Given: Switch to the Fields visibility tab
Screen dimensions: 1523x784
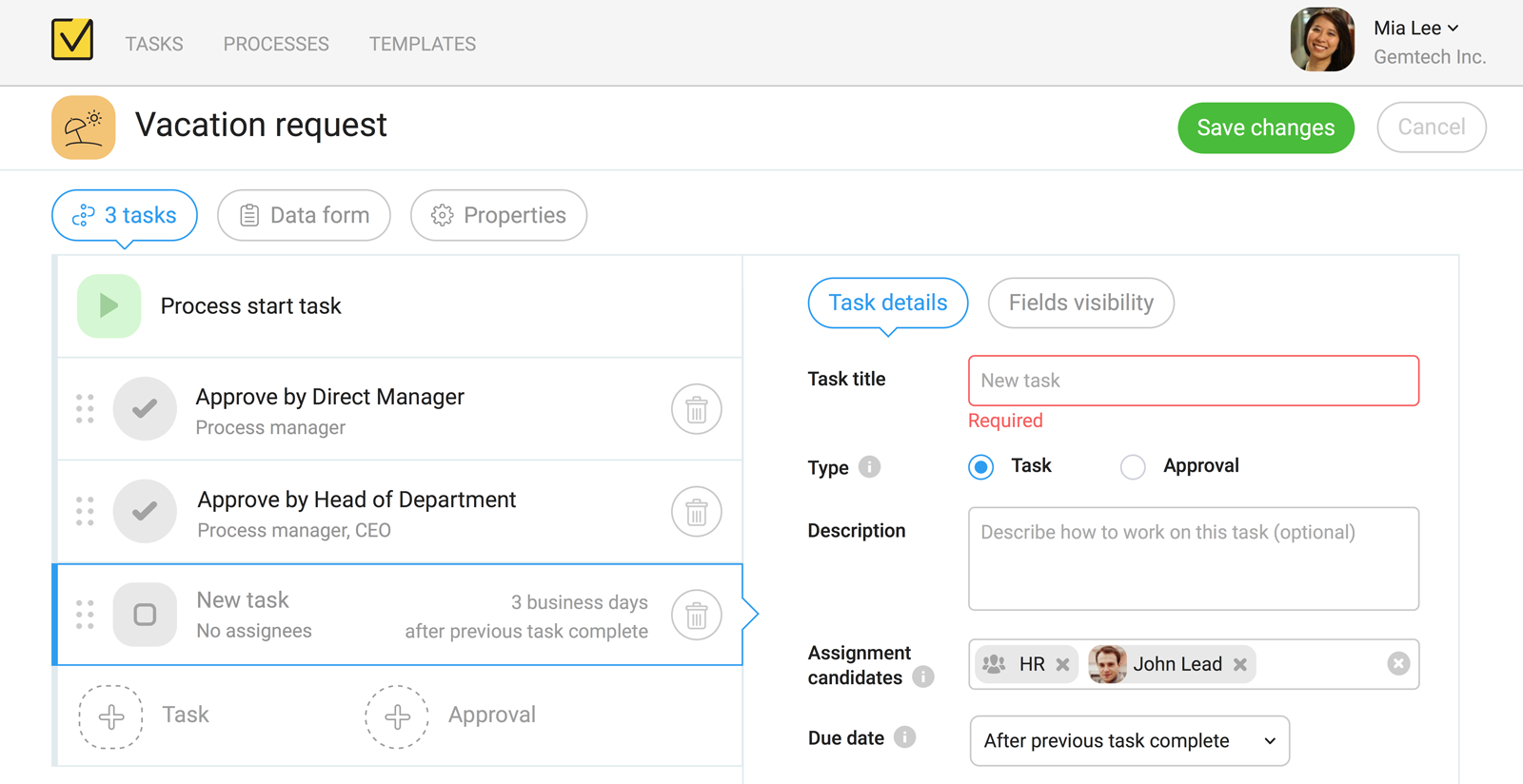Looking at the screenshot, I should tap(1080, 304).
